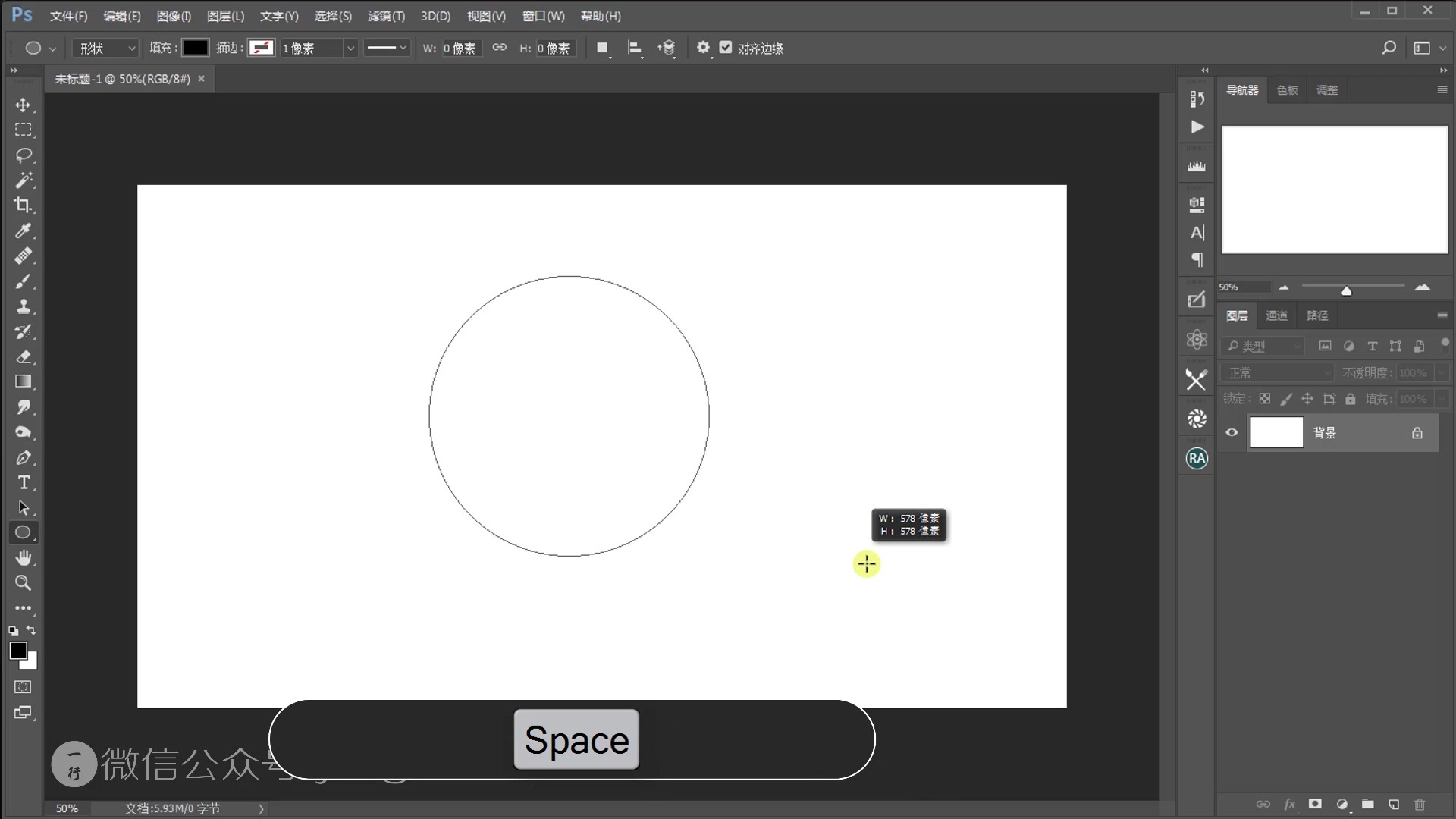Switch to the 通道 tab
The height and width of the screenshot is (819, 1456).
point(1277,315)
